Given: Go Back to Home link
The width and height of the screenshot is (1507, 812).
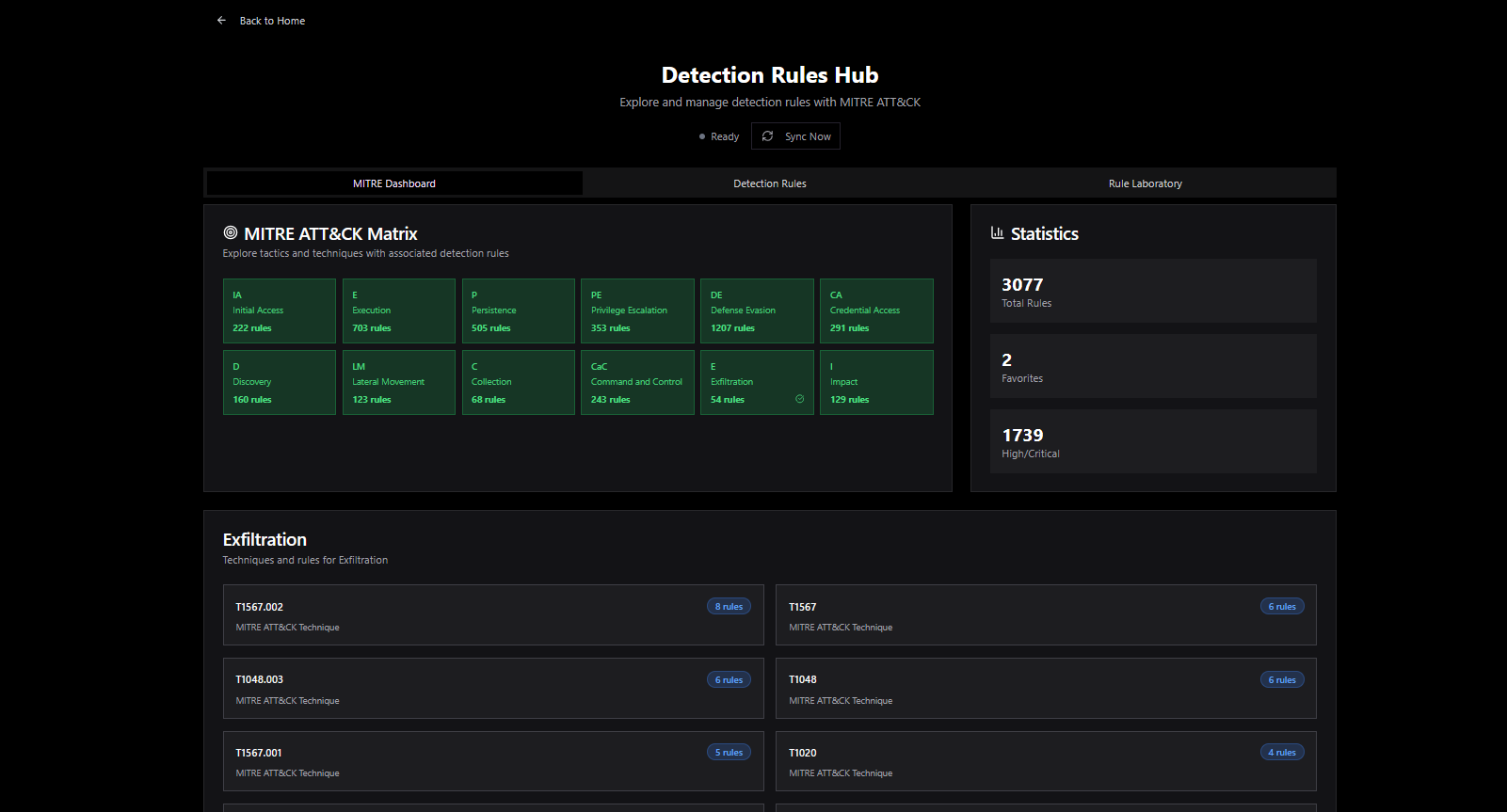Looking at the screenshot, I should point(272,21).
